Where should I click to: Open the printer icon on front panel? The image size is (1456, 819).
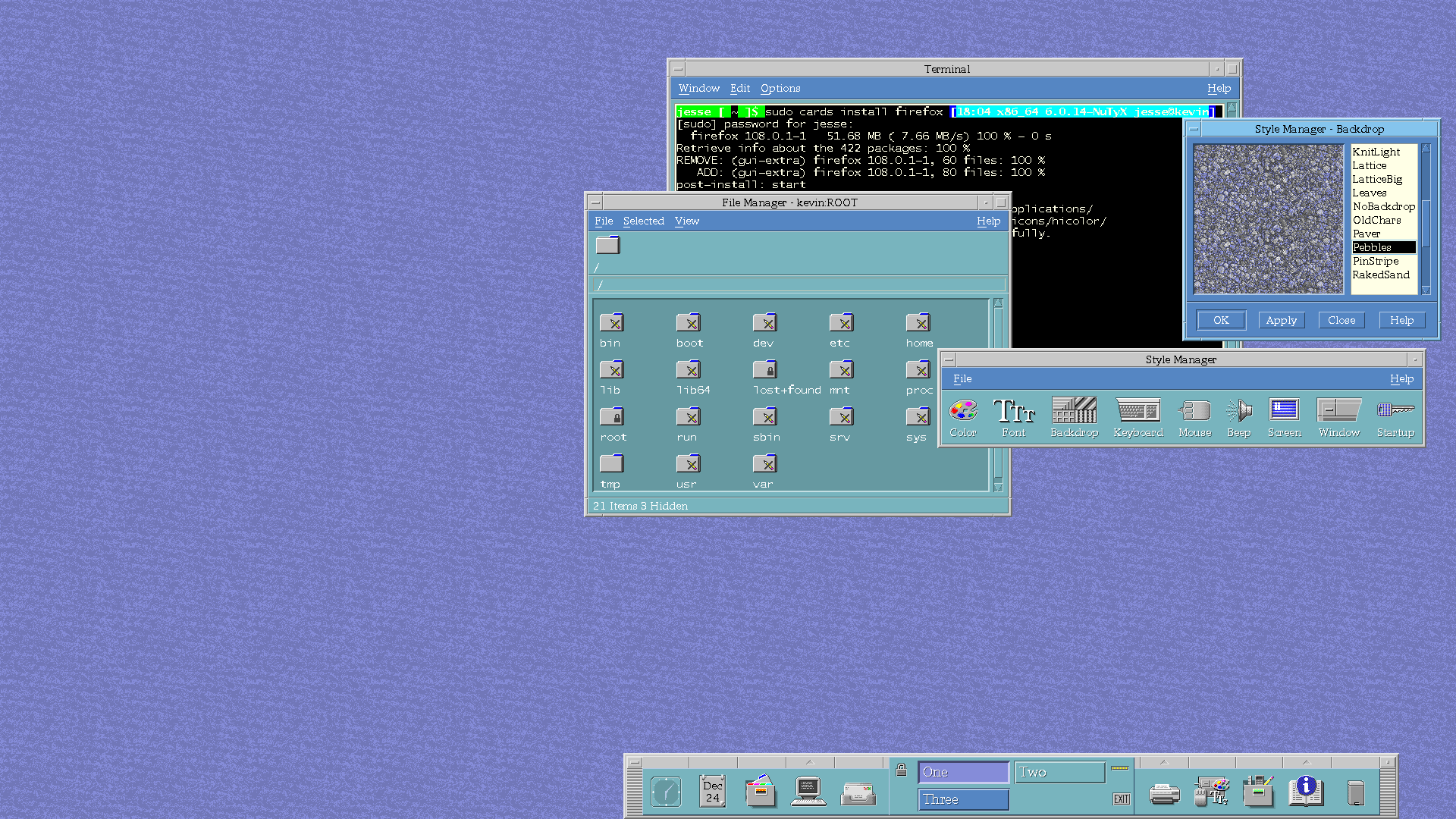coord(1164,794)
